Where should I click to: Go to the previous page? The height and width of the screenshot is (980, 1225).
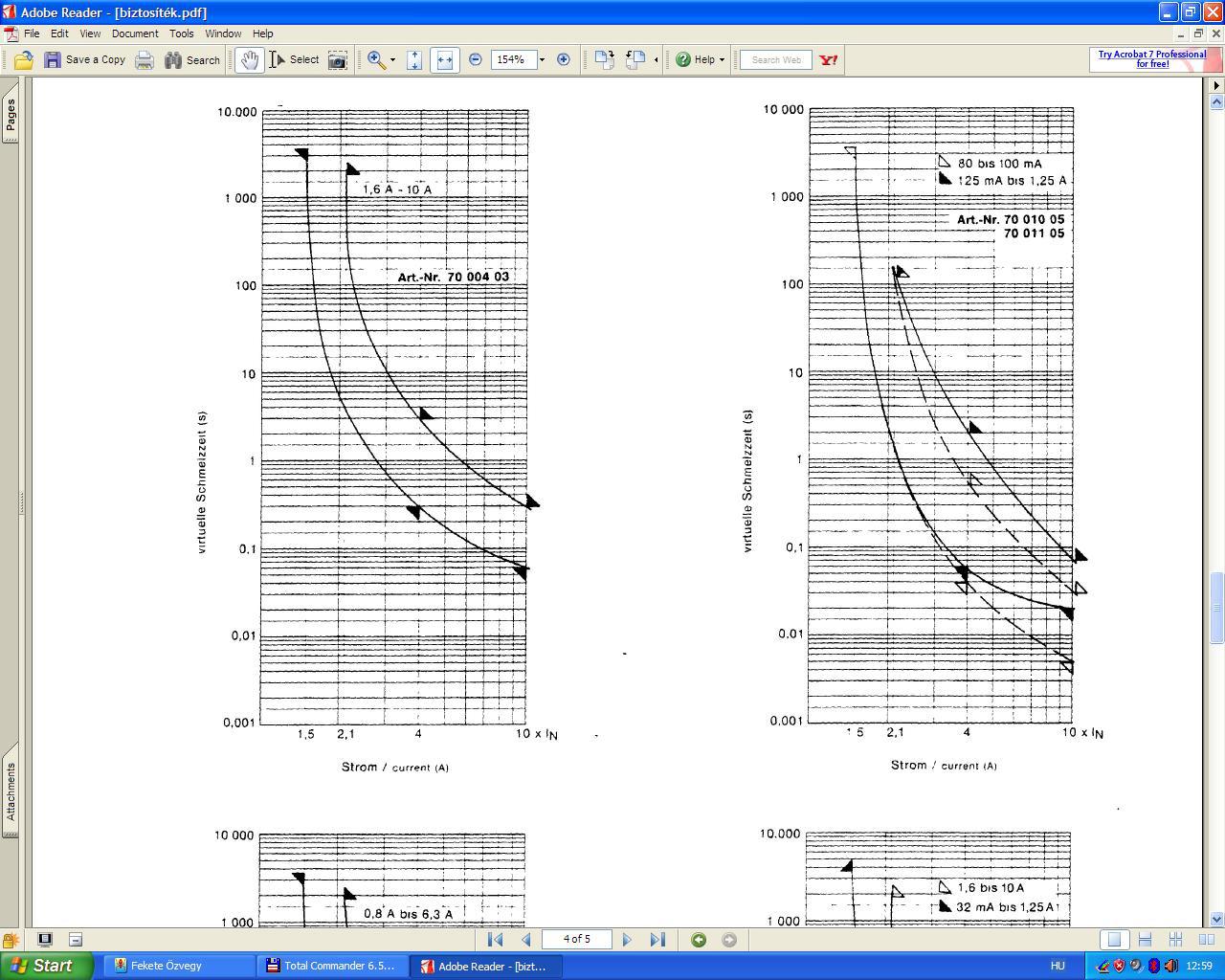point(525,940)
